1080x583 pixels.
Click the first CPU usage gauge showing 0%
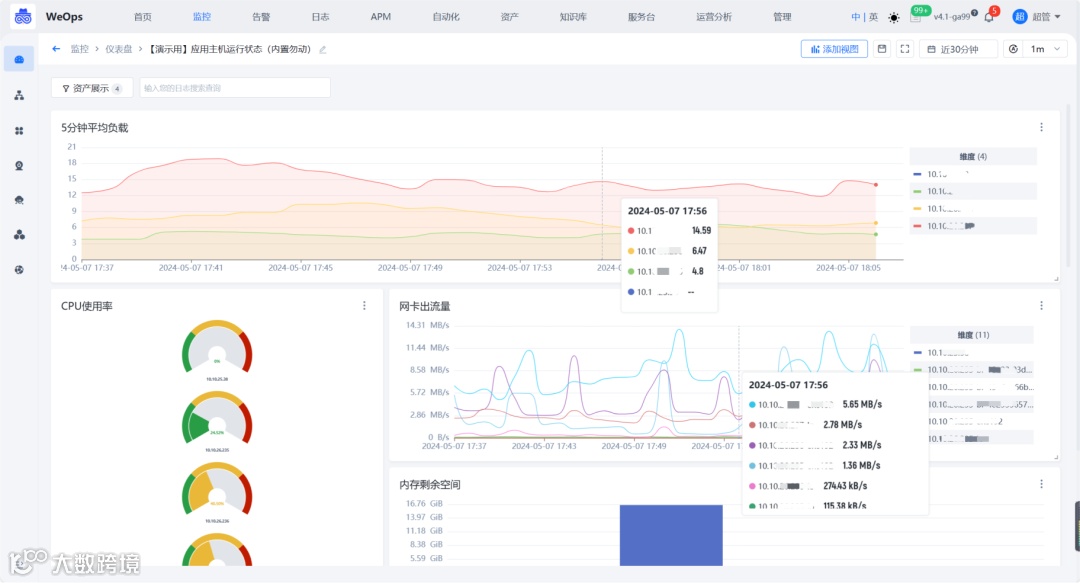pyautogui.click(x=217, y=348)
